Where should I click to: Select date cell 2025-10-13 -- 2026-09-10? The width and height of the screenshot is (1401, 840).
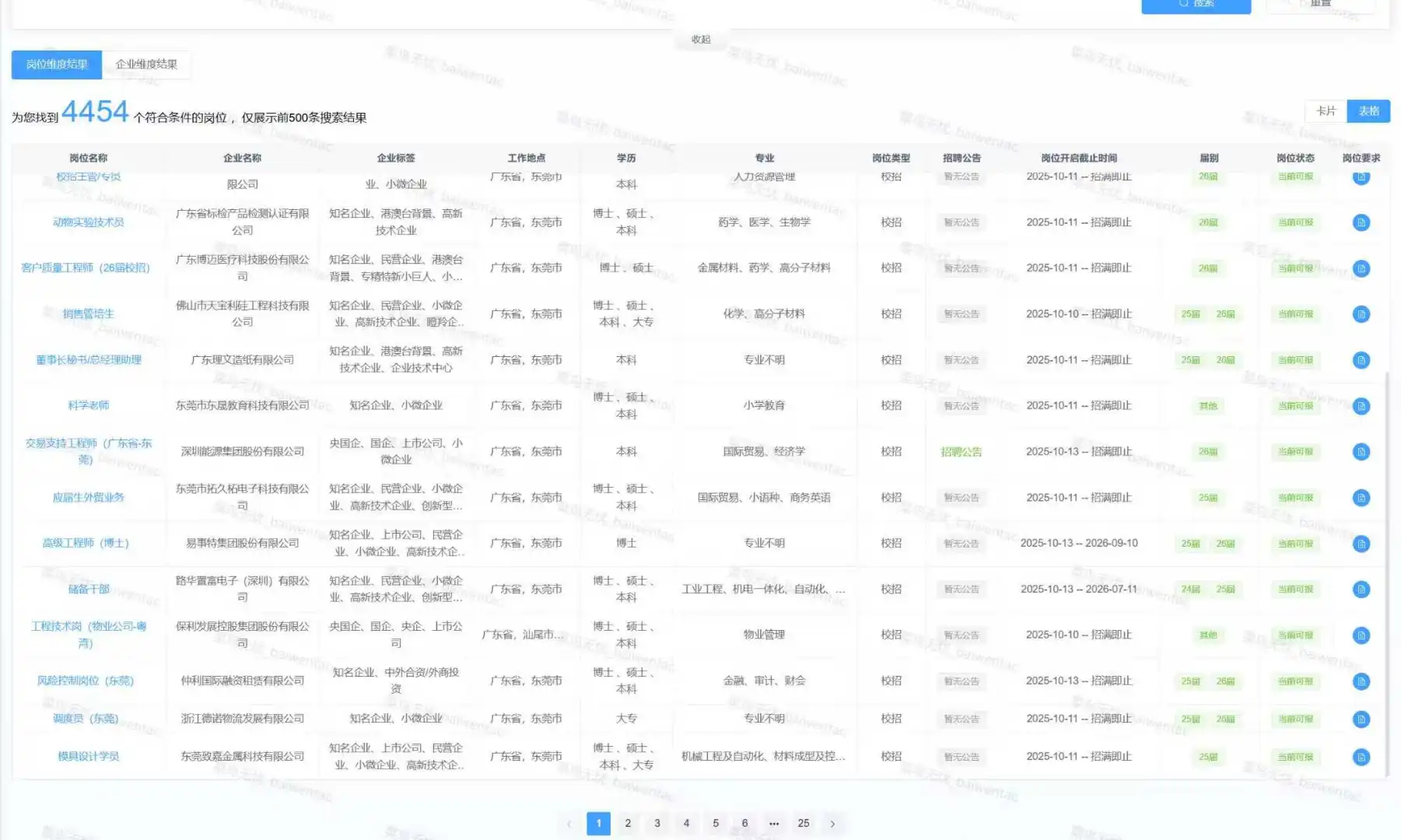[x=1079, y=544]
